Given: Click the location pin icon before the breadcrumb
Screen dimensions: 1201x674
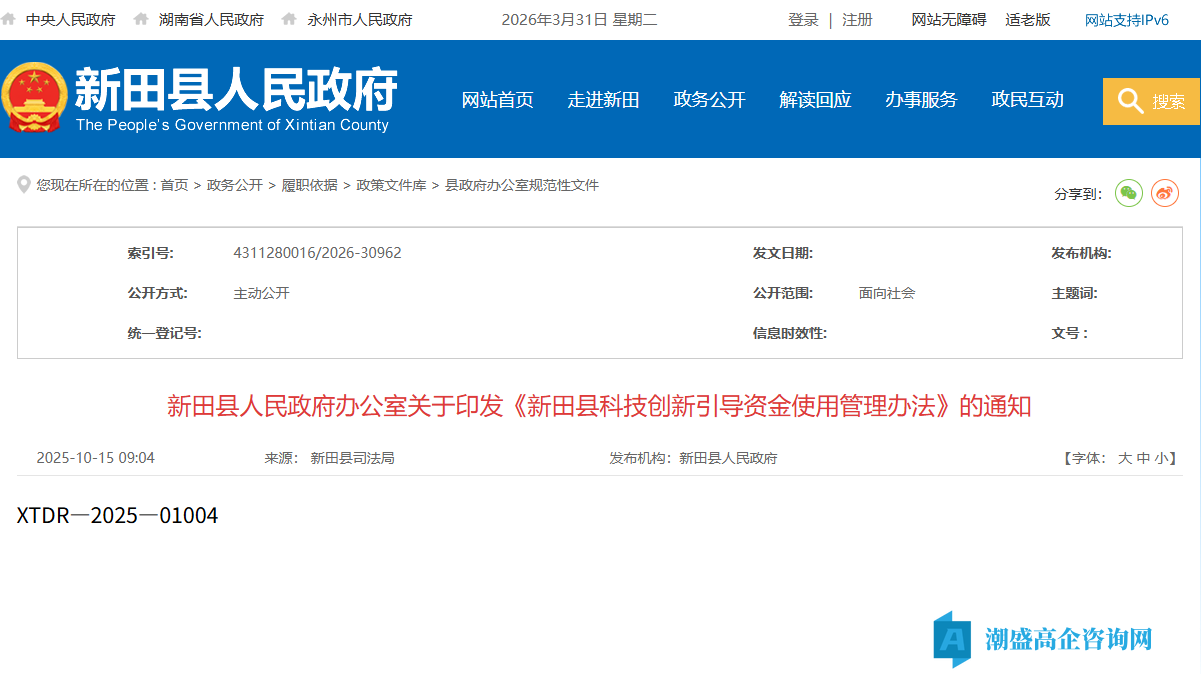Looking at the screenshot, I should click(24, 184).
